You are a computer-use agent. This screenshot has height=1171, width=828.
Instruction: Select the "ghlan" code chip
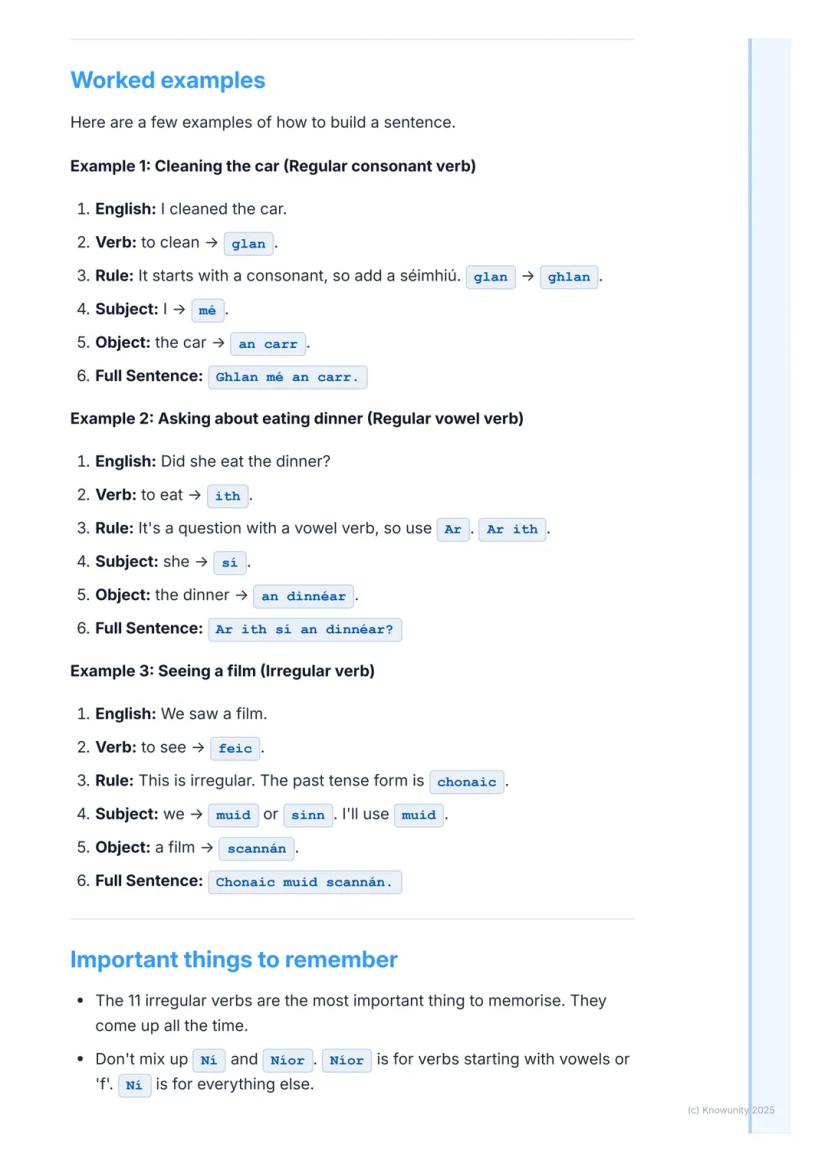point(569,277)
